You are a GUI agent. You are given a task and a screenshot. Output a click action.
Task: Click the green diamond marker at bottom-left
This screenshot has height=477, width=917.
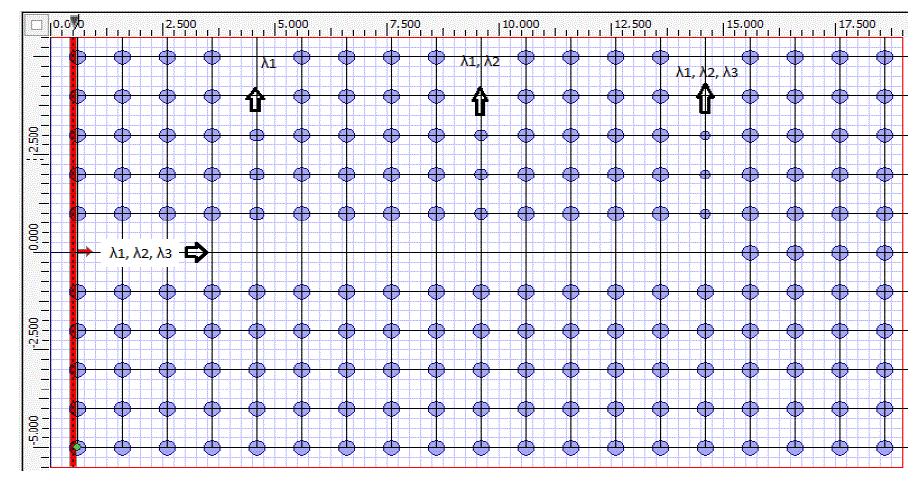tap(77, 448)
